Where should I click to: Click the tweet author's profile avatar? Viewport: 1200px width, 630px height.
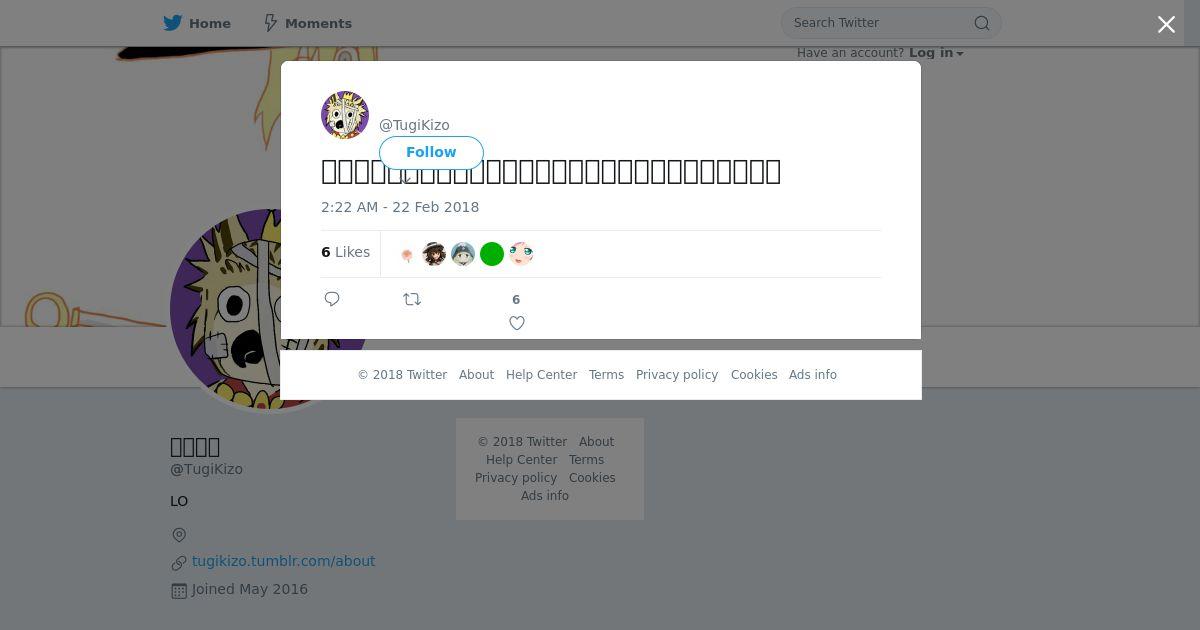(x=345, y=115)
